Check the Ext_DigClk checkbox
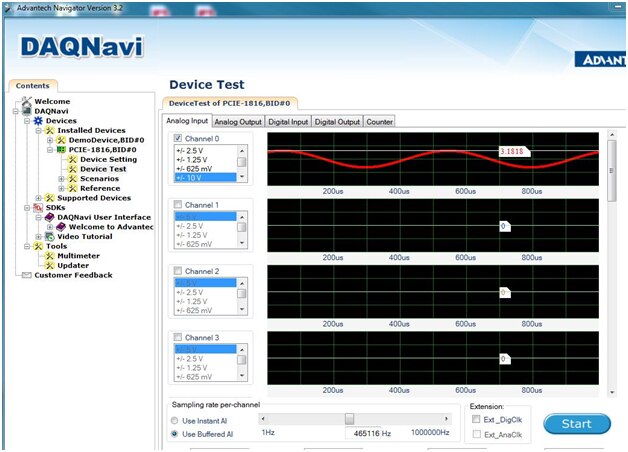 pyautogui.click(x=476, y=419)
